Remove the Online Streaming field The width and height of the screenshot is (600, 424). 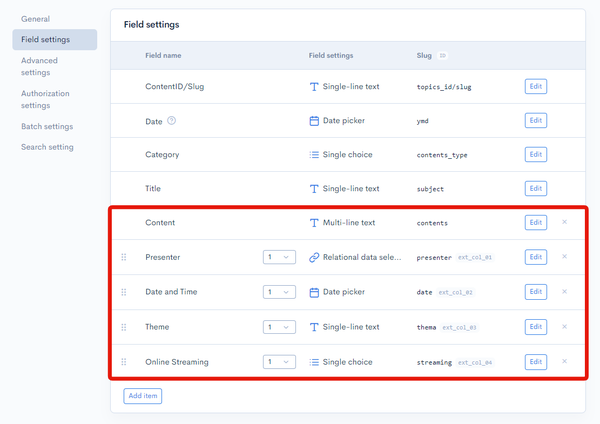pos(564,361)
